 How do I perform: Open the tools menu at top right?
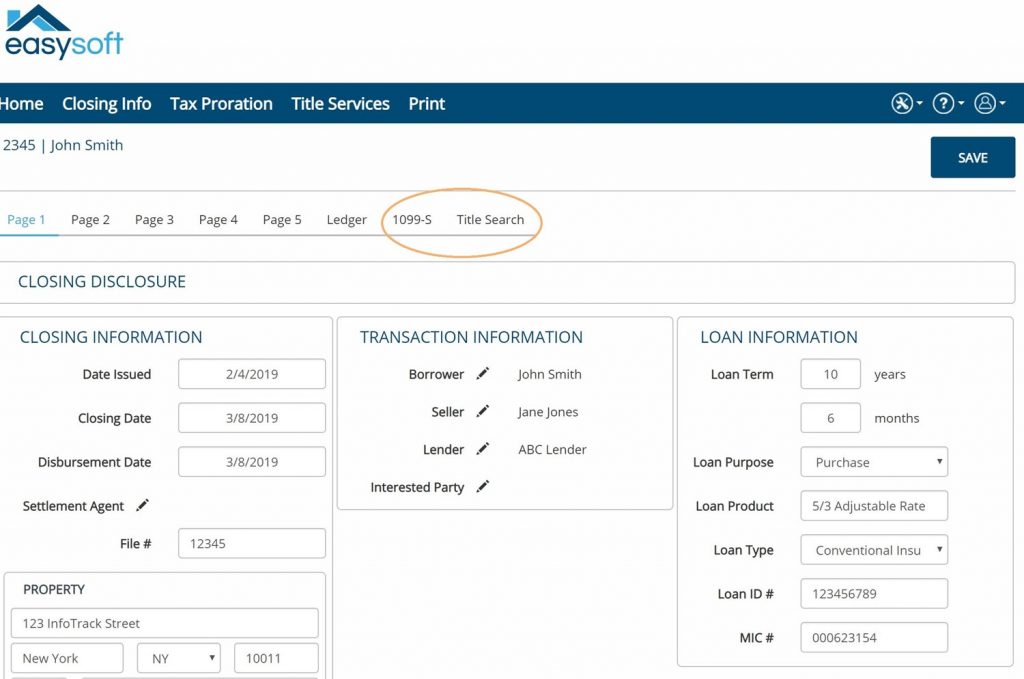click(904, 103)
